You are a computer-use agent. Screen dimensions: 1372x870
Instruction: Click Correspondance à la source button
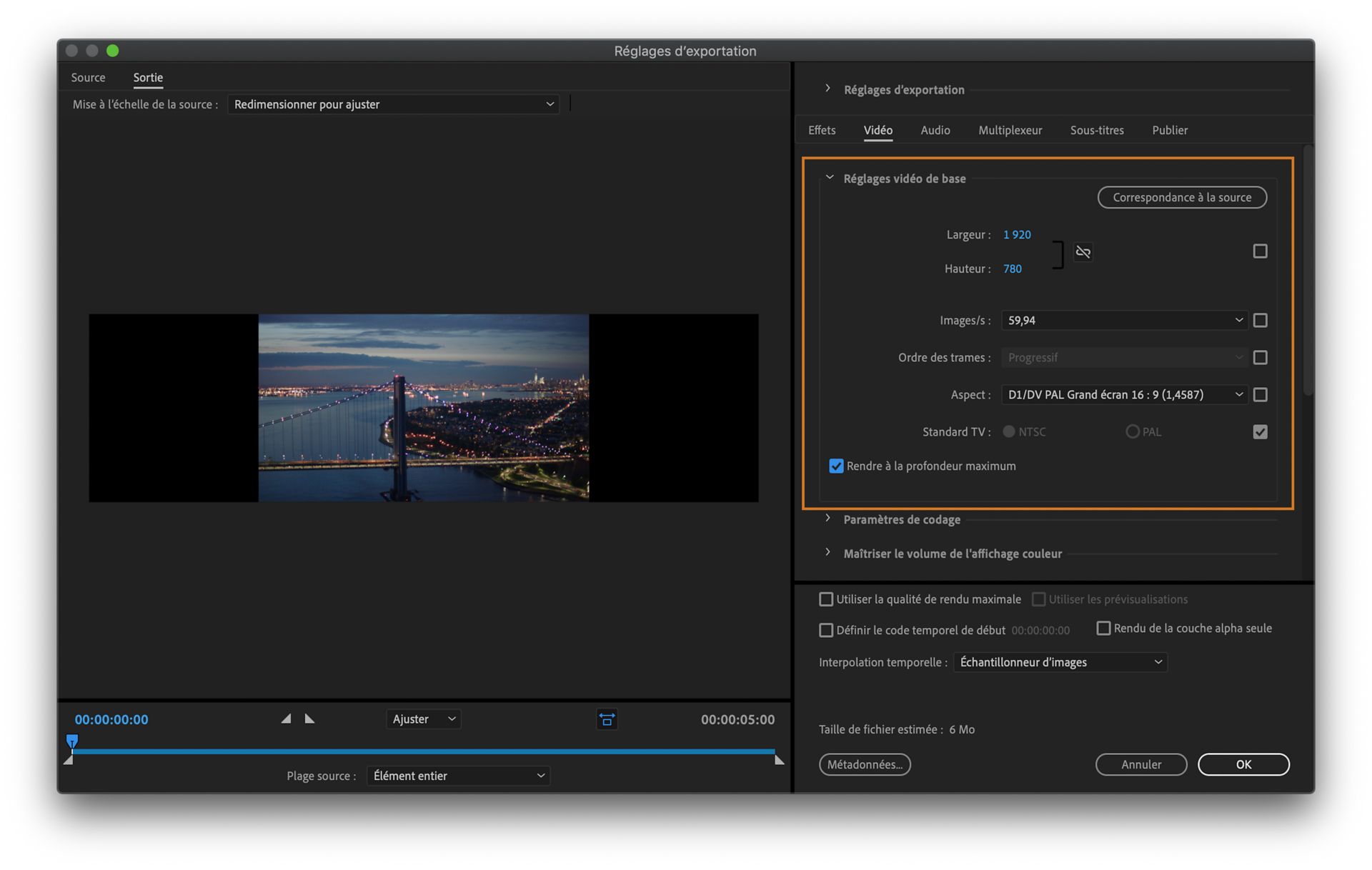(1182, 197)
